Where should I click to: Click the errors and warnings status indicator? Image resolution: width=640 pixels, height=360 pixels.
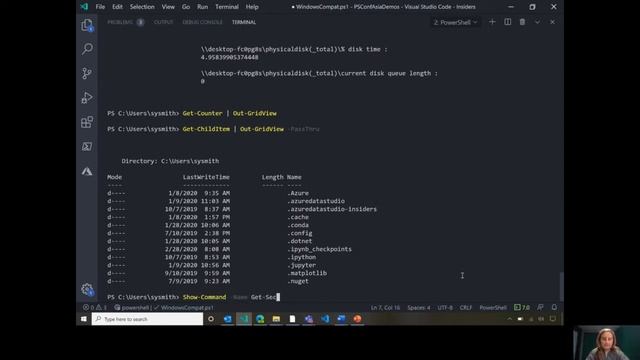(95, 307)
